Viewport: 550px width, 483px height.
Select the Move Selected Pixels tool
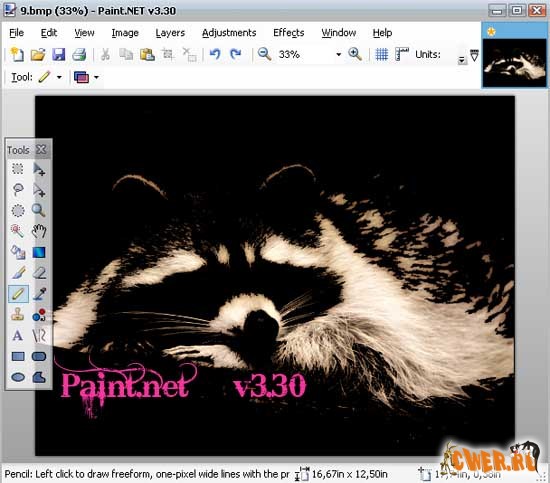coord(39,169)
